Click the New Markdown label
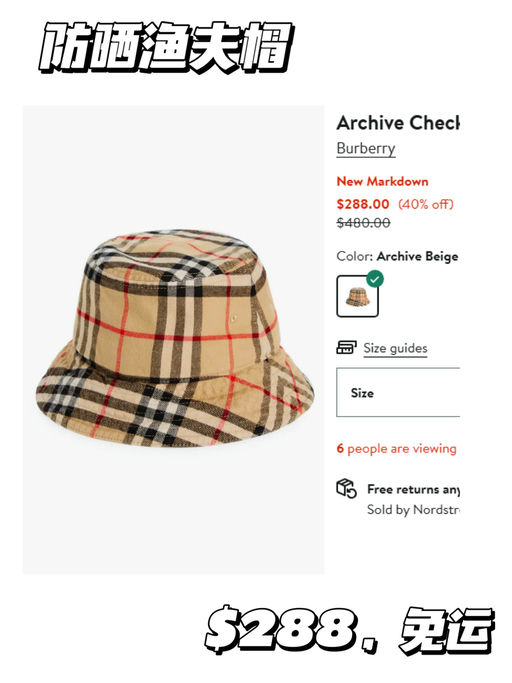 [x=383, y=181]
